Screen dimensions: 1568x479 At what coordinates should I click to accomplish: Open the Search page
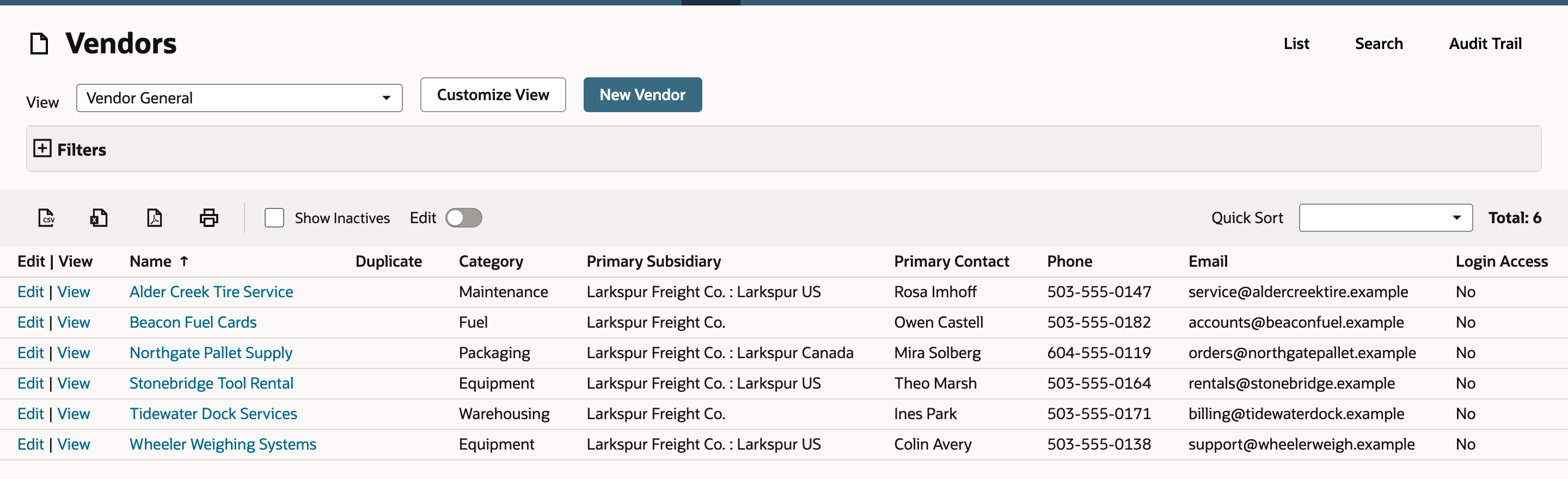1379,44
